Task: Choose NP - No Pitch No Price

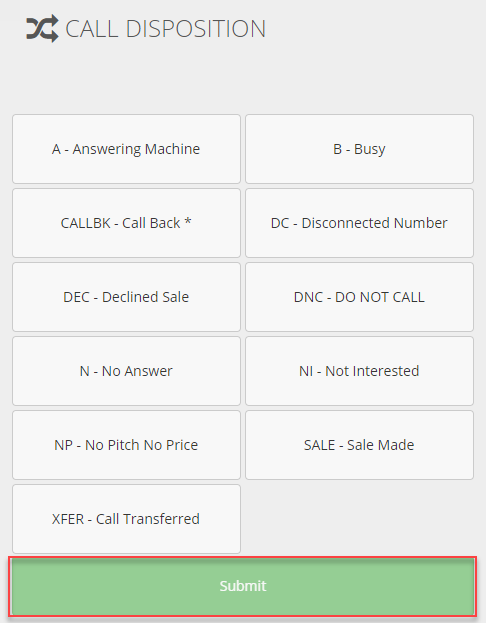Action: 126,445
